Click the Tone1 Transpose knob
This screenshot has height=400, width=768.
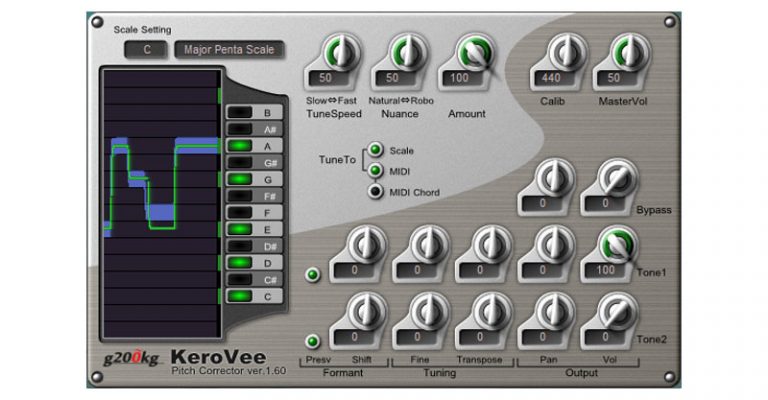pyautogui.click(x=492, y=245)
